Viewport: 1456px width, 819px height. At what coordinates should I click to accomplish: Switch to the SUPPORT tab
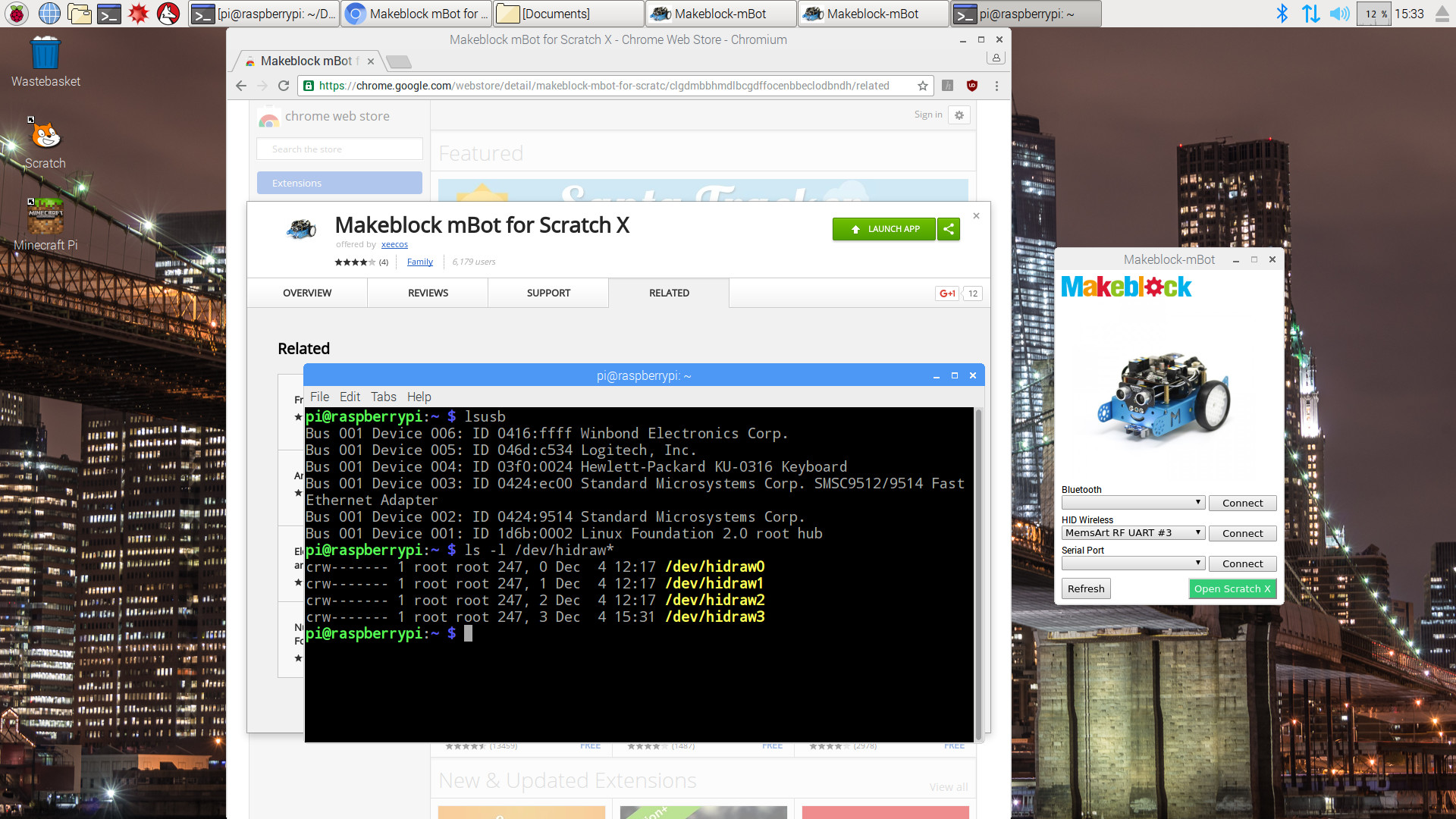click(x=548, y=293)
